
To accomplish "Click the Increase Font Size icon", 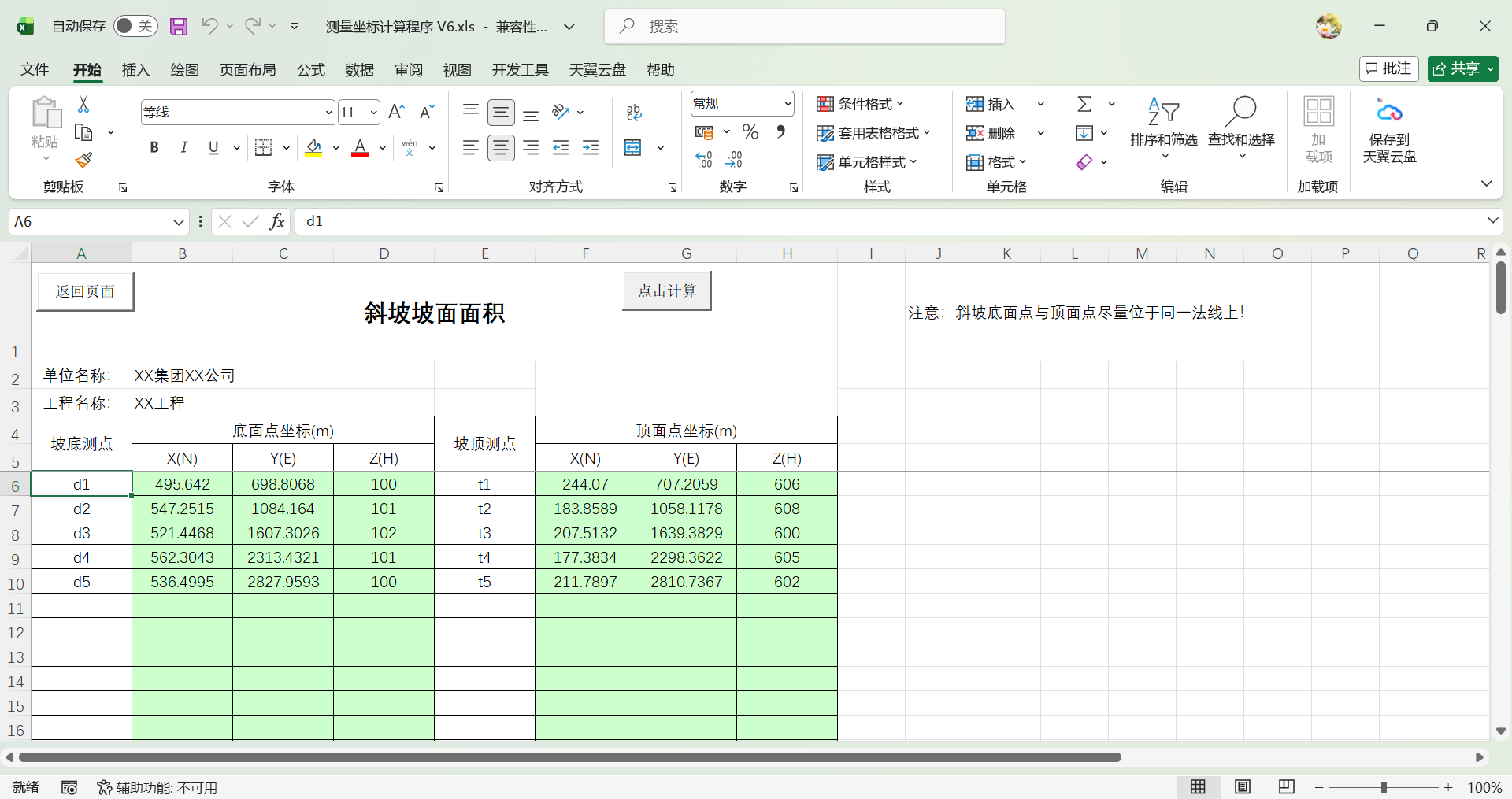I will click(397, 112).
